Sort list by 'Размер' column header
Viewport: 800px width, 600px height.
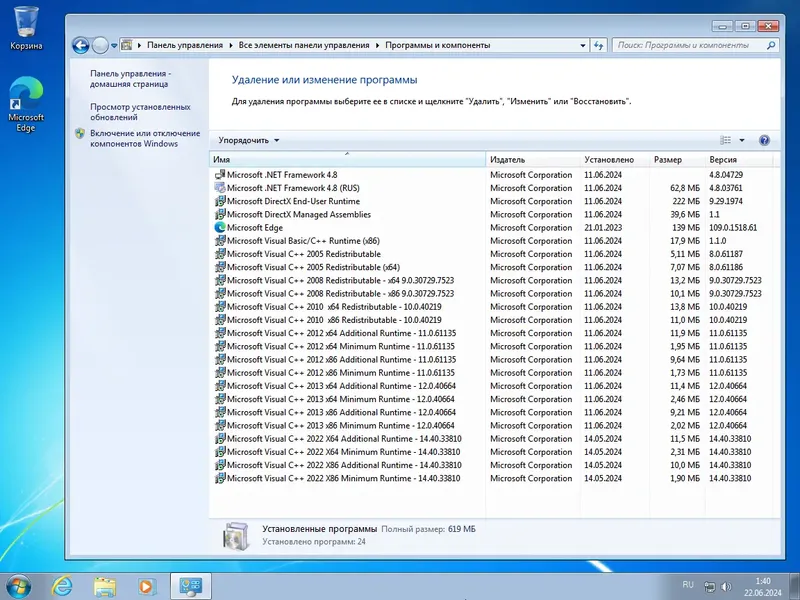[678, 160]
